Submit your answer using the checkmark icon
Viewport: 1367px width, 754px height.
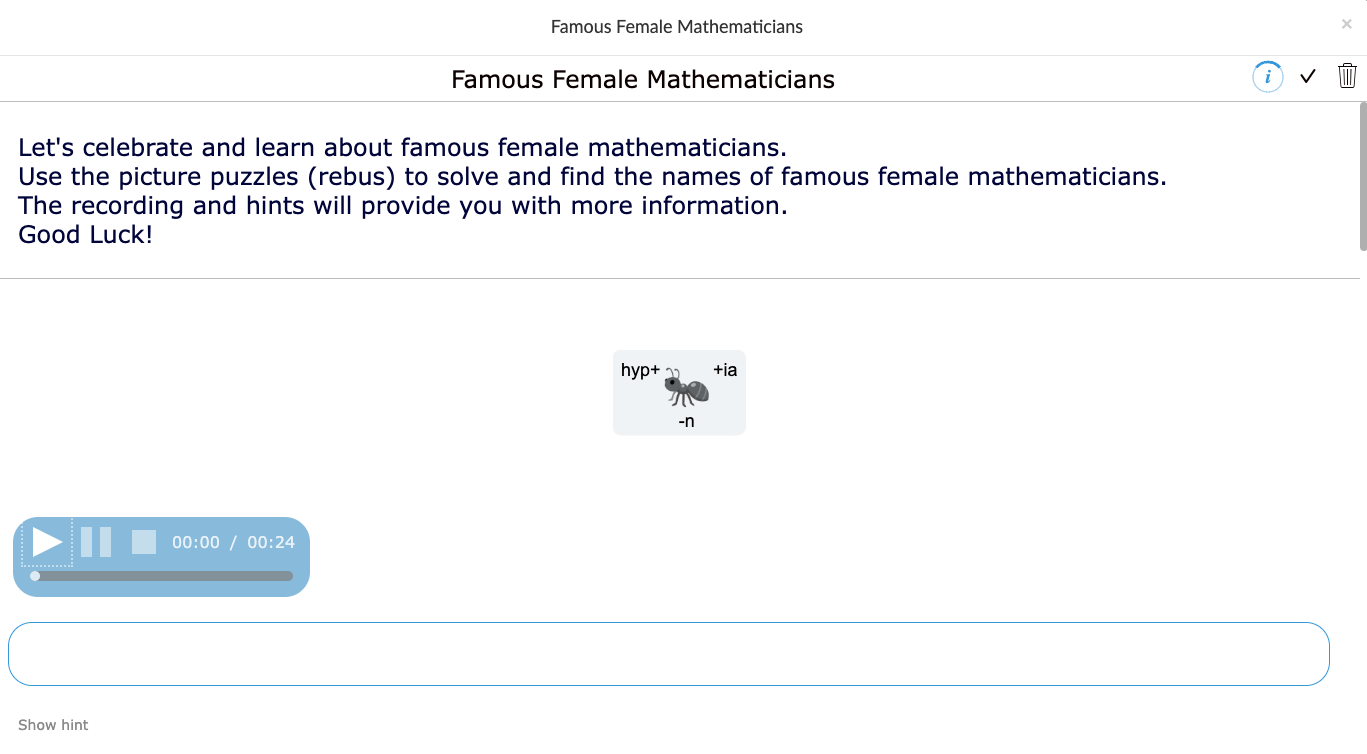(x=1308, y=76)
